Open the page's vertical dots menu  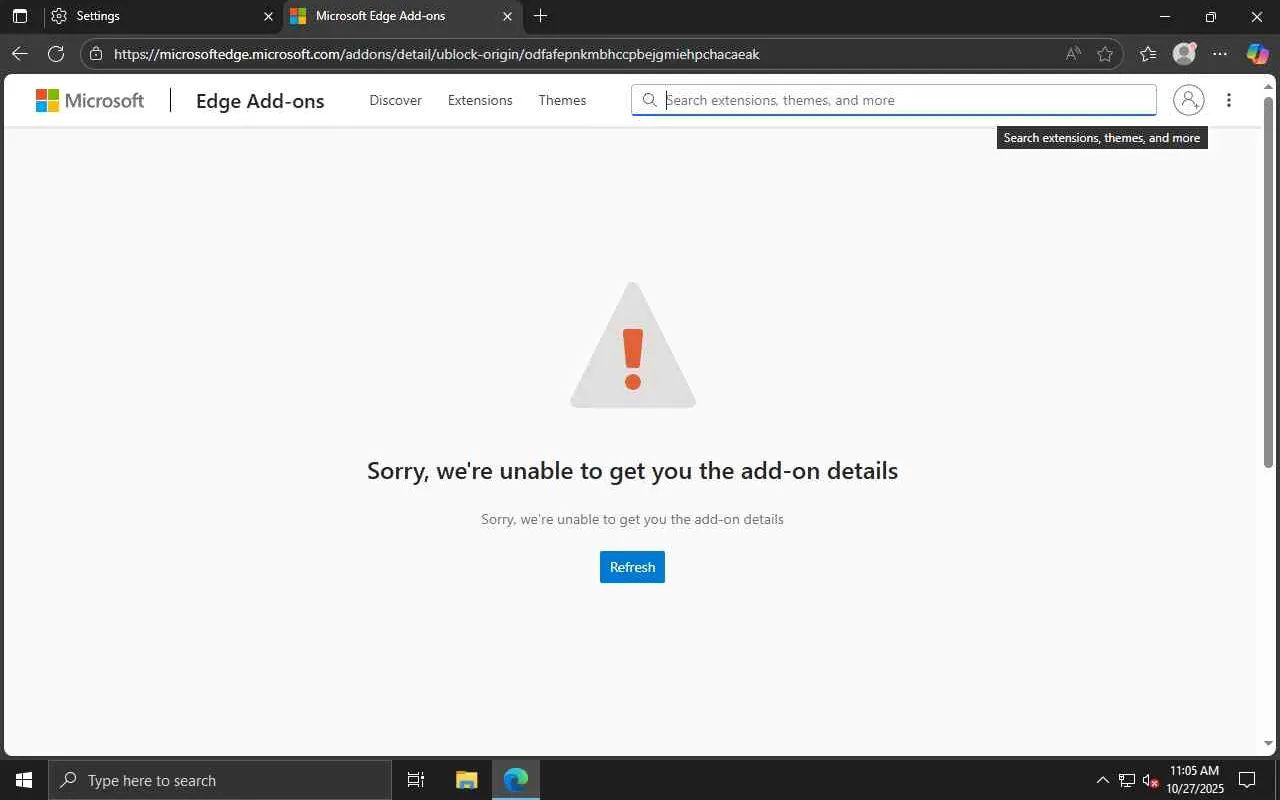1229,100
